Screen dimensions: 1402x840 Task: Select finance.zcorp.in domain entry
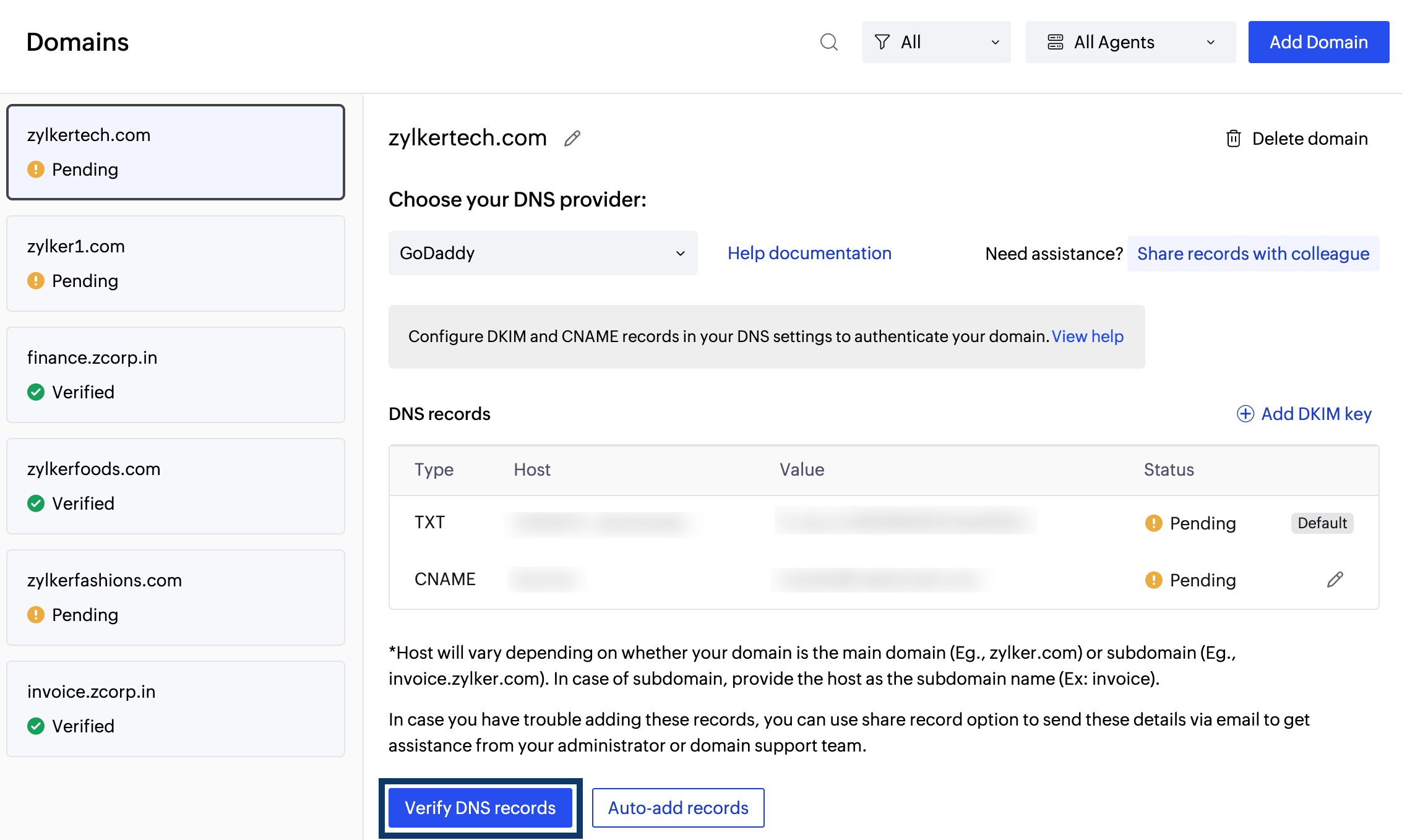pyautogui.click(x=175, y=375)
